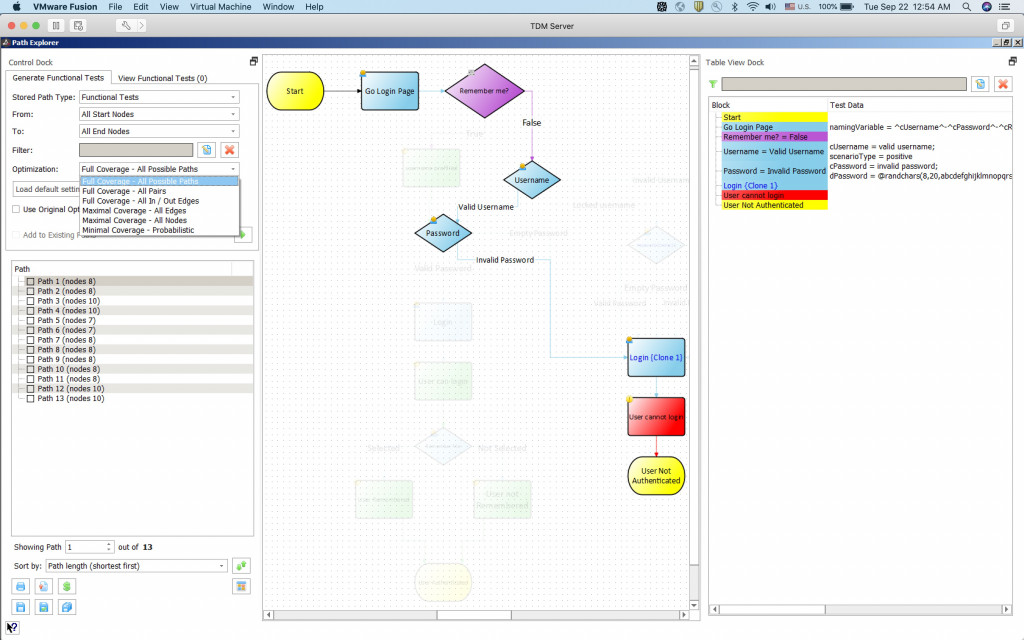Open macOS Spotlight search icon

[x=967, y=7]
